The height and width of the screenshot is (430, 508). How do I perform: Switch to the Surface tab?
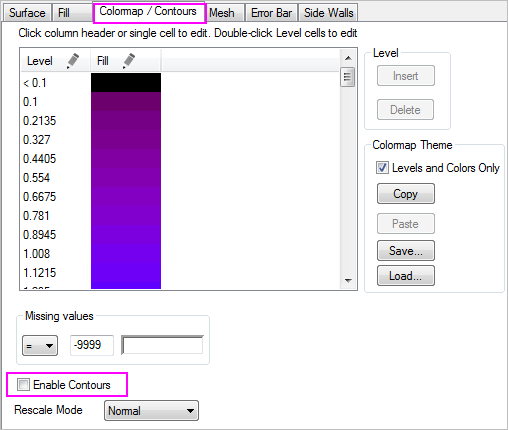click(27, 13)
